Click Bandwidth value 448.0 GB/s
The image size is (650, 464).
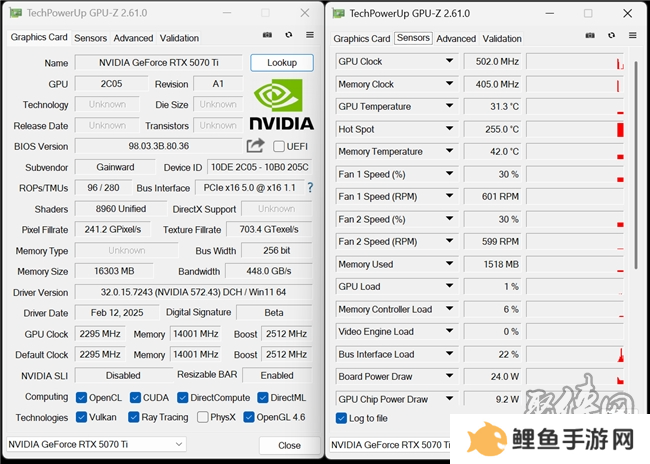click(269, 271)
